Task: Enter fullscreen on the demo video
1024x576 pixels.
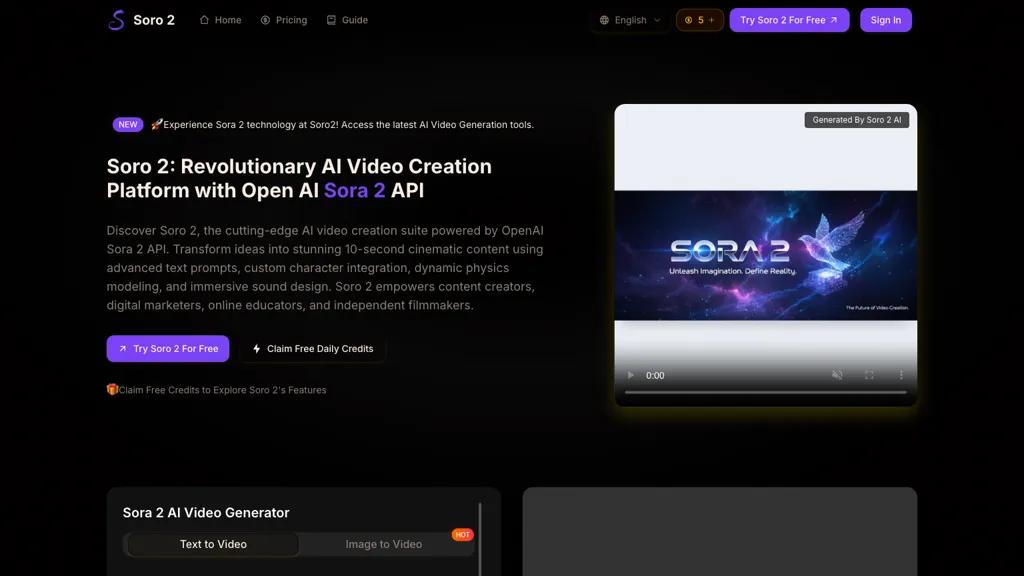Action: click(x=869, y=375)
